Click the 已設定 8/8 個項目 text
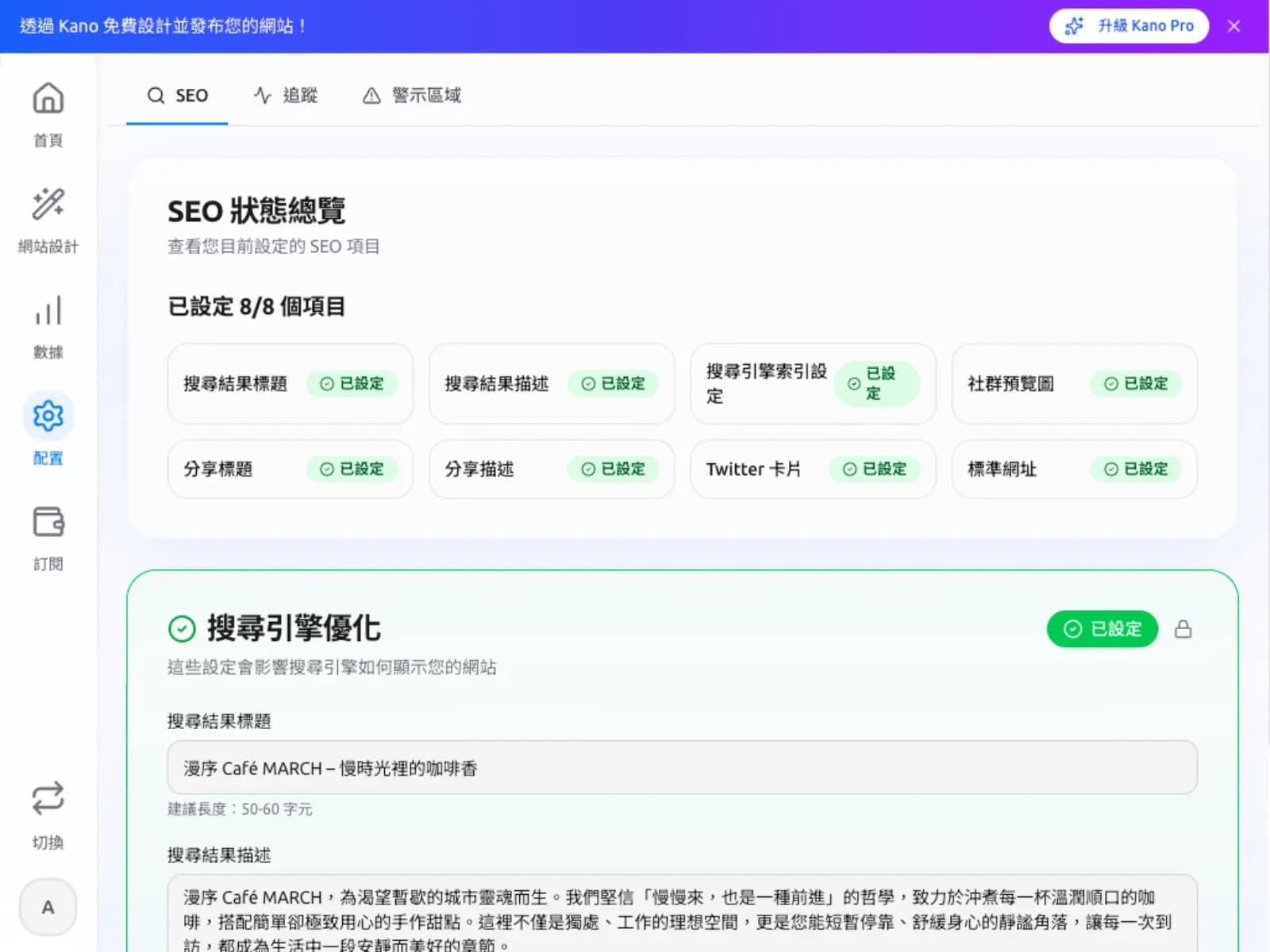This screenshot has width=1270, height=952. [256, 307]
